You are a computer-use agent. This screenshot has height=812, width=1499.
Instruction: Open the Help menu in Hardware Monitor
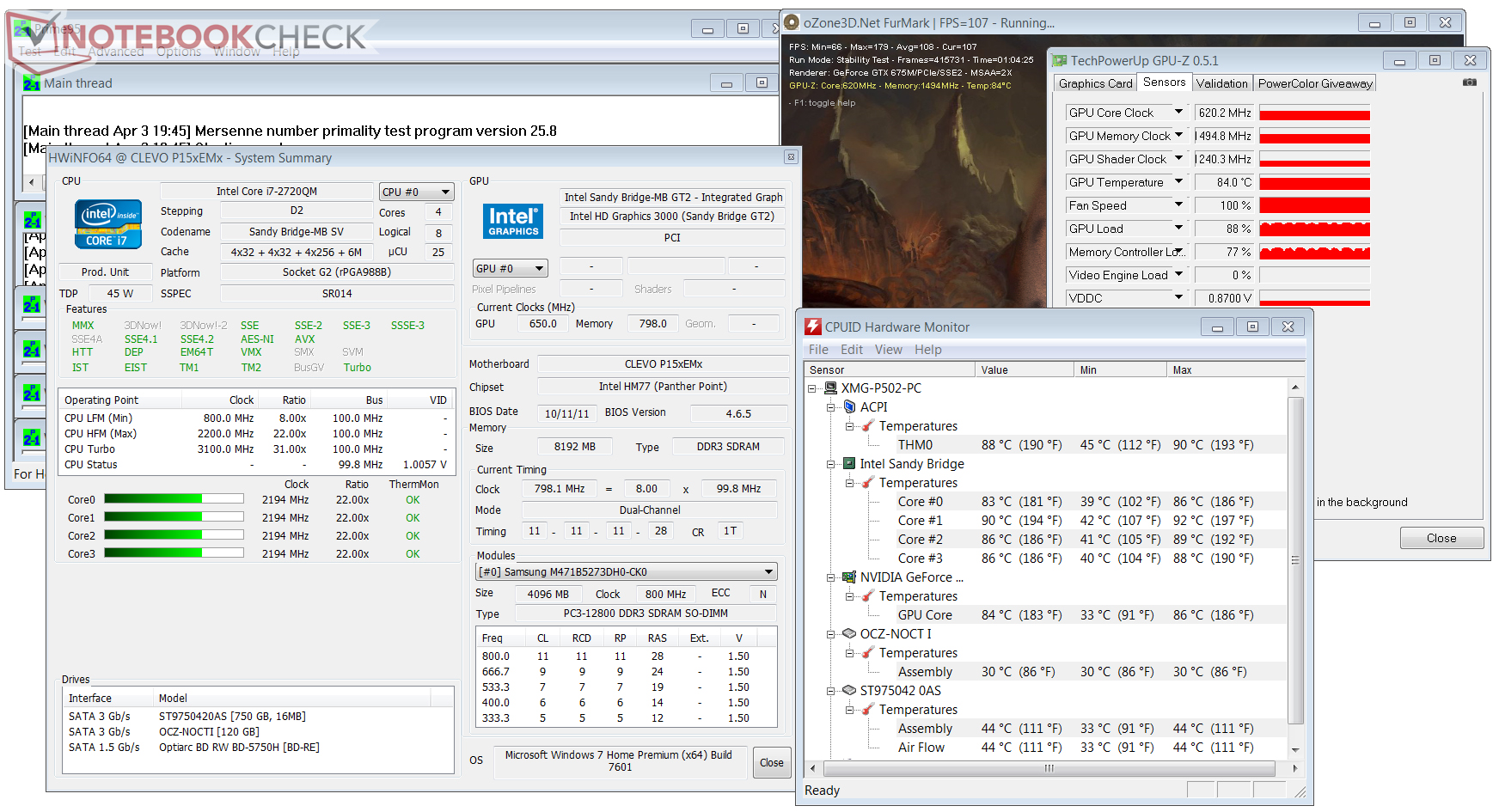[x=928, y=350]
